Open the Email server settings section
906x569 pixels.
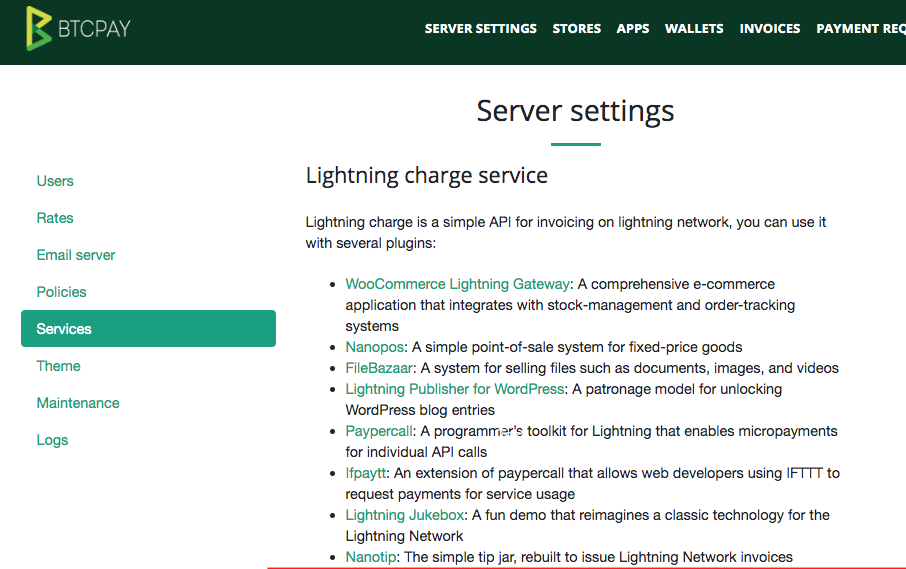click(x=76, y=255)
